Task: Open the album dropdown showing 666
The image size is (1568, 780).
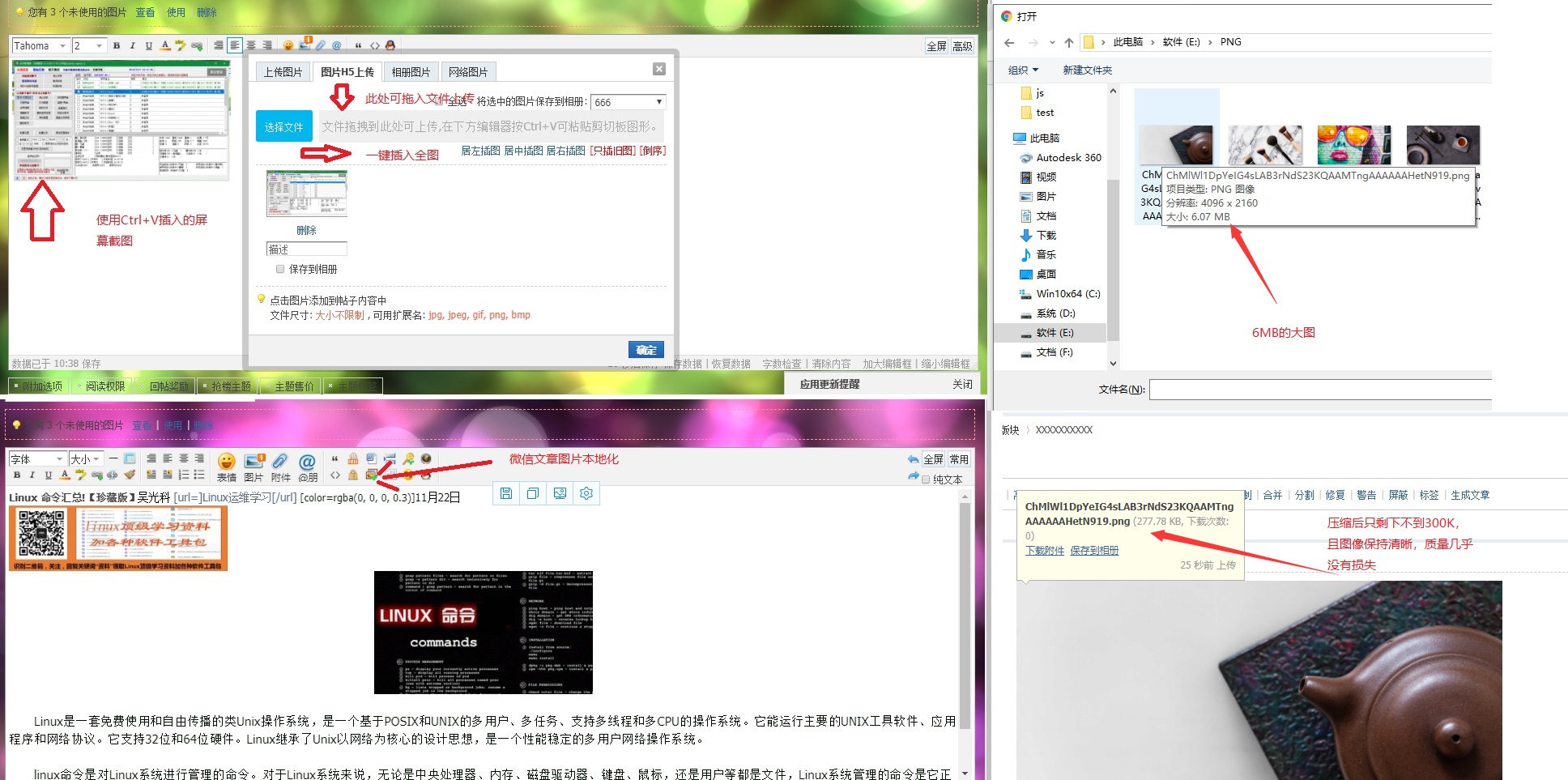Action: [628, 102]
